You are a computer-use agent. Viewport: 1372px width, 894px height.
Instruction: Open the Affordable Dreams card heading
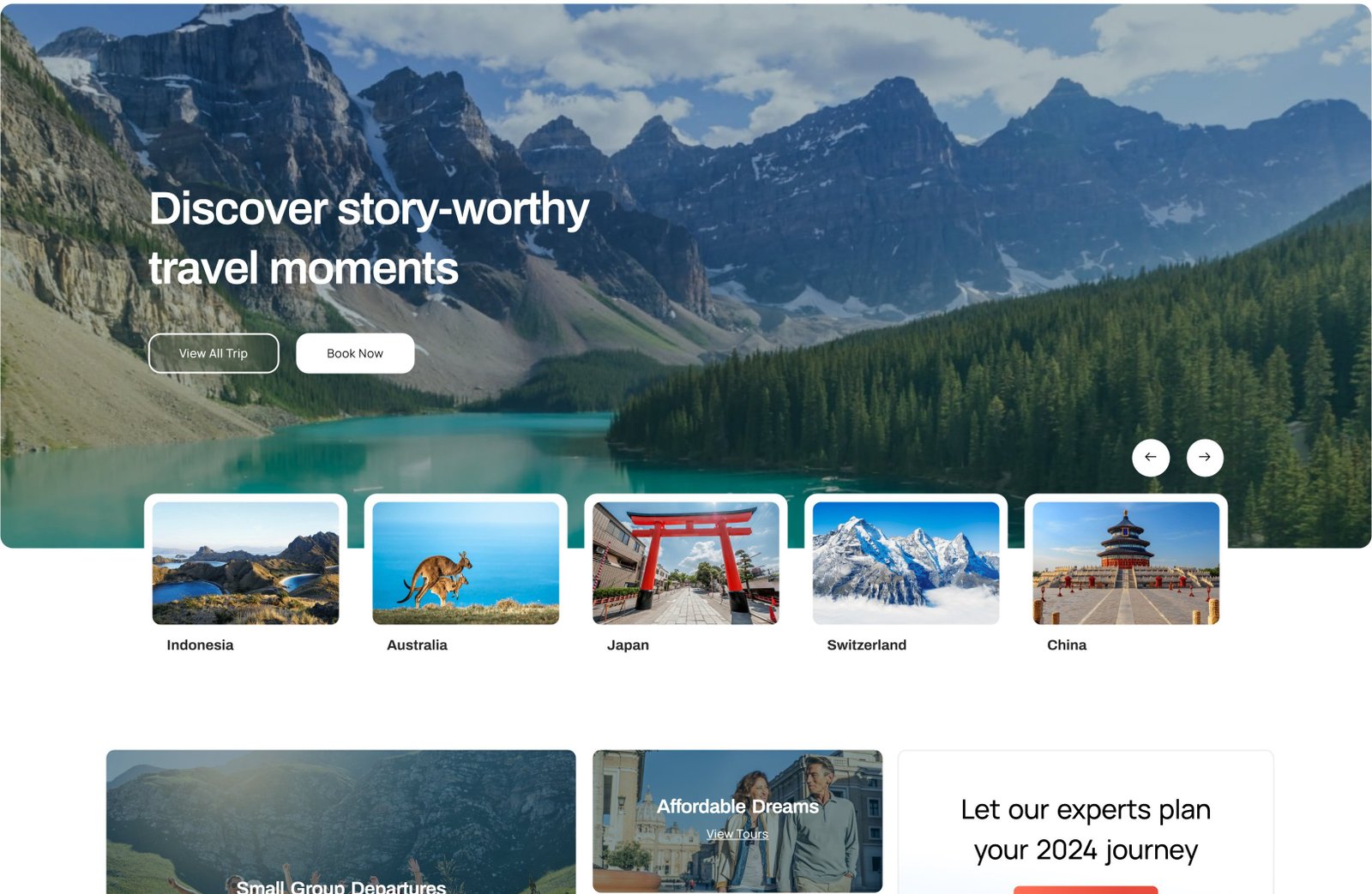[x=737, y=807]
